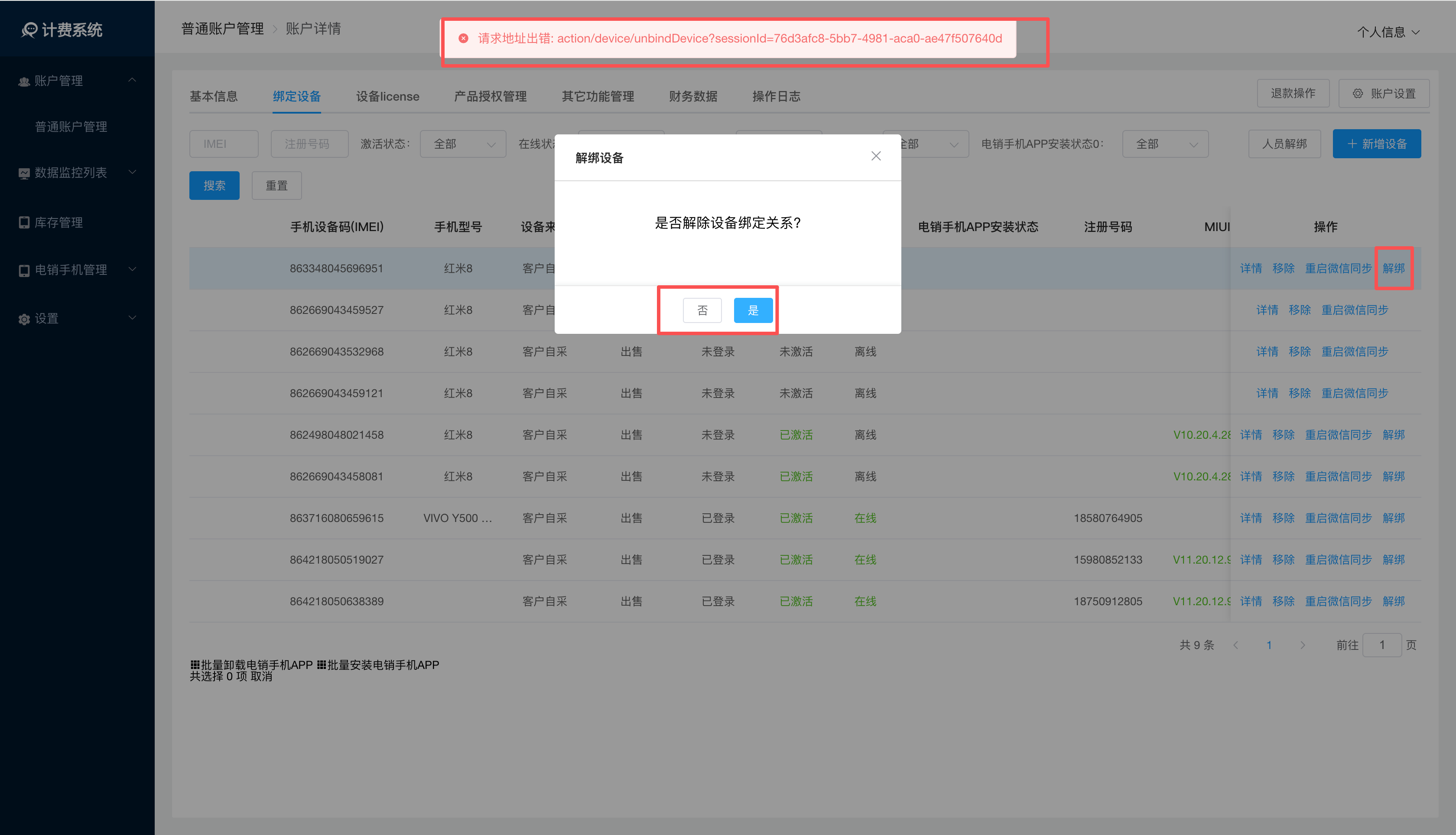This screenshot has height=835, width=1456.
Task: Click the 批量卸载电销手机APP grid icon
Action: point(195,665)
